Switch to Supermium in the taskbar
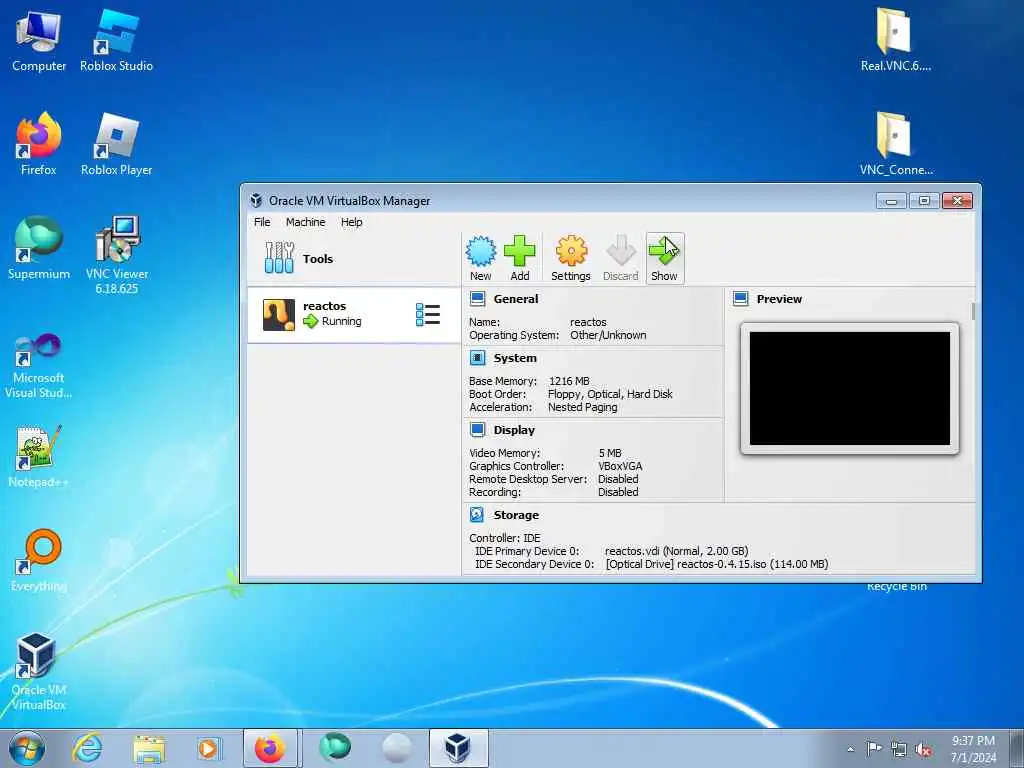1024x768 pixels. pos(335,748)
